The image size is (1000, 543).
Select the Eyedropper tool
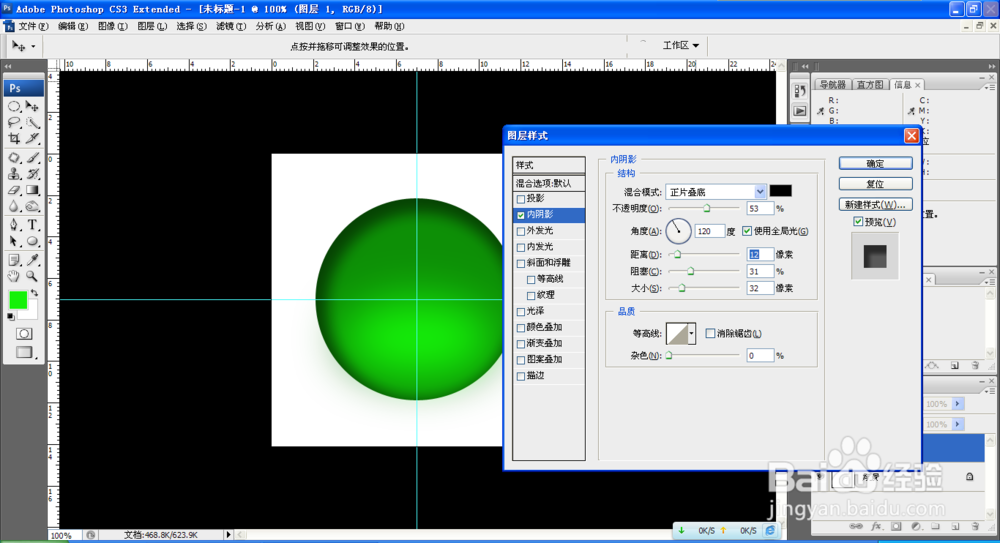tap(32, 260)
